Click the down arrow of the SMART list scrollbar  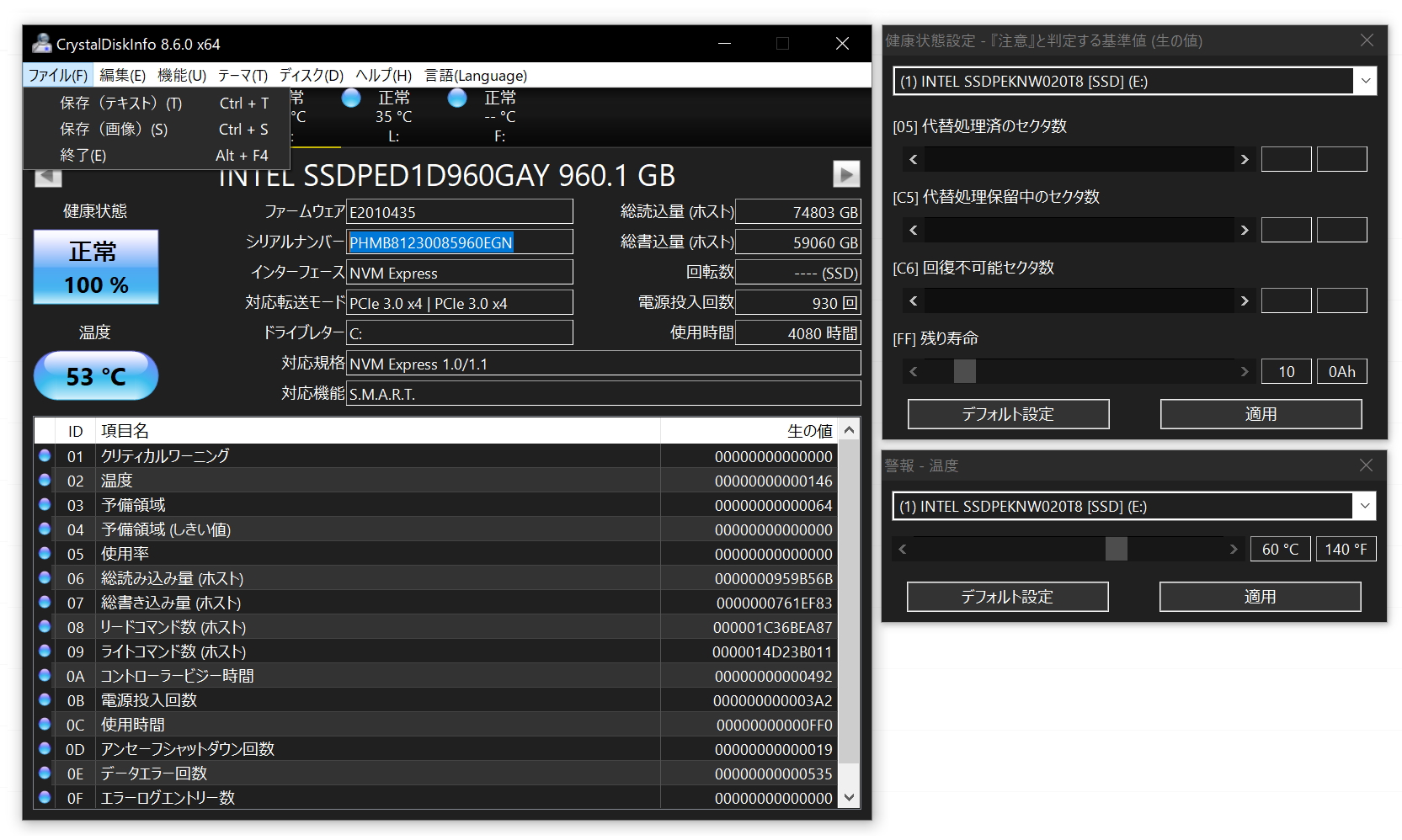click(x=848, y=796)
